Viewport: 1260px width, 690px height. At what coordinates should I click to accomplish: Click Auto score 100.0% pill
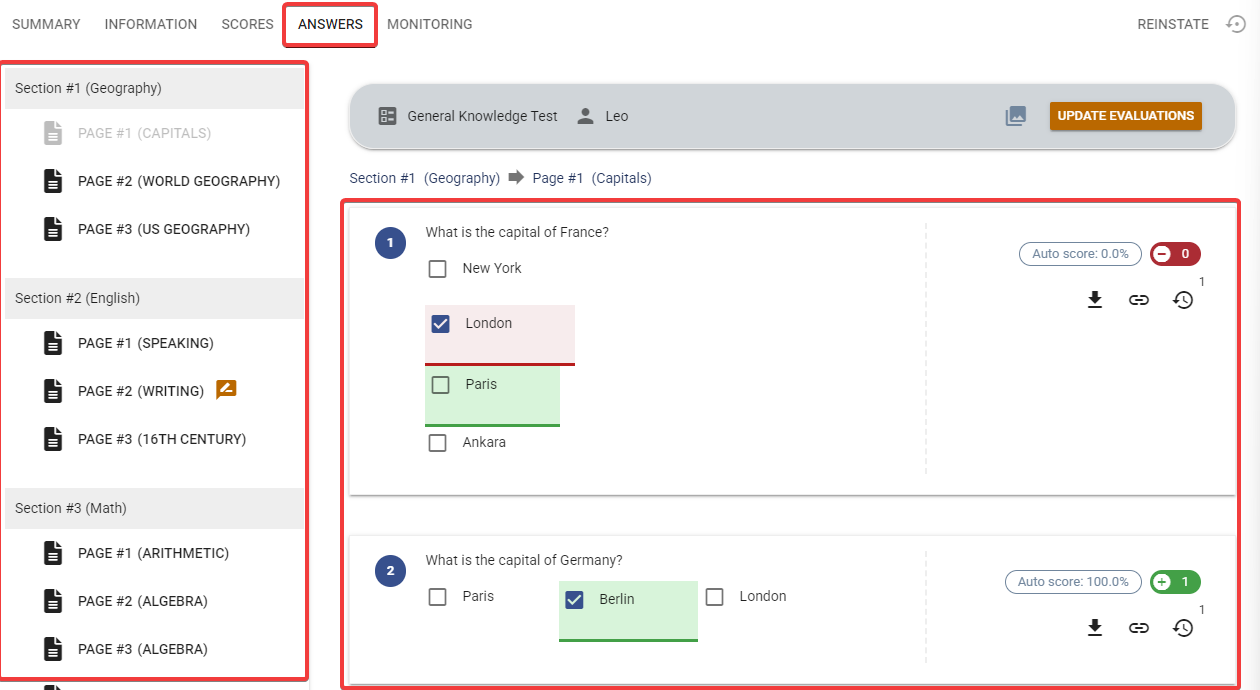click(1073, 582)
